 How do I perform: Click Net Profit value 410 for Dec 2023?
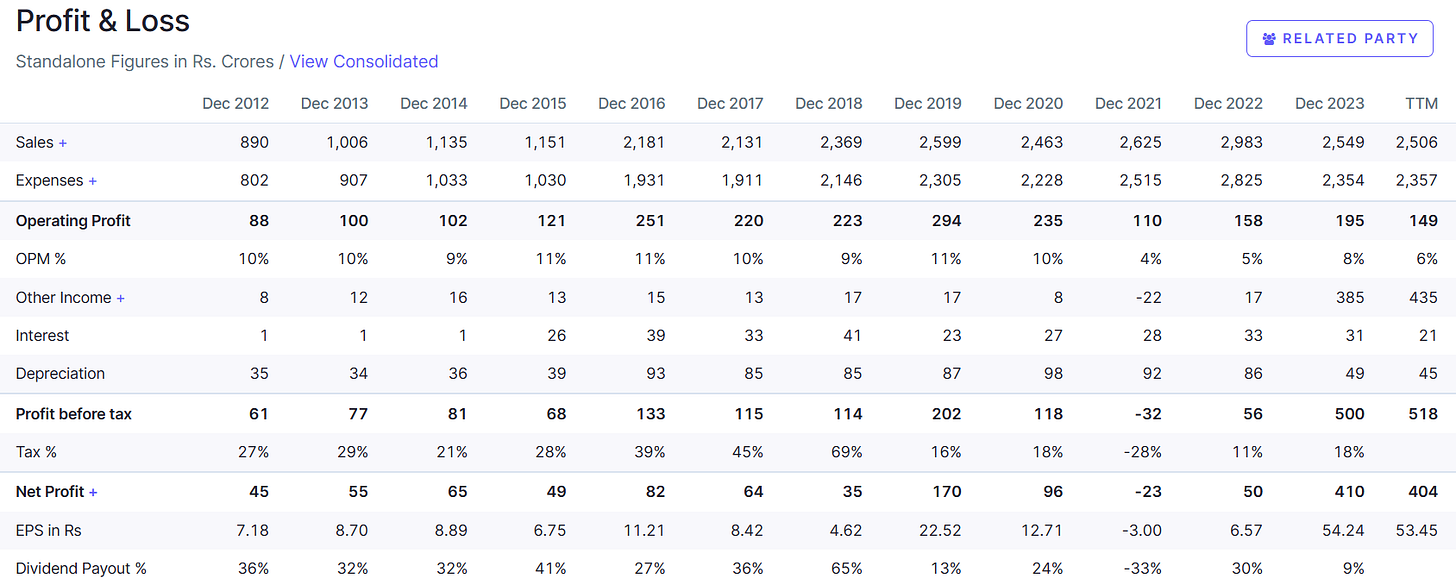click(x=1350, y=492)
